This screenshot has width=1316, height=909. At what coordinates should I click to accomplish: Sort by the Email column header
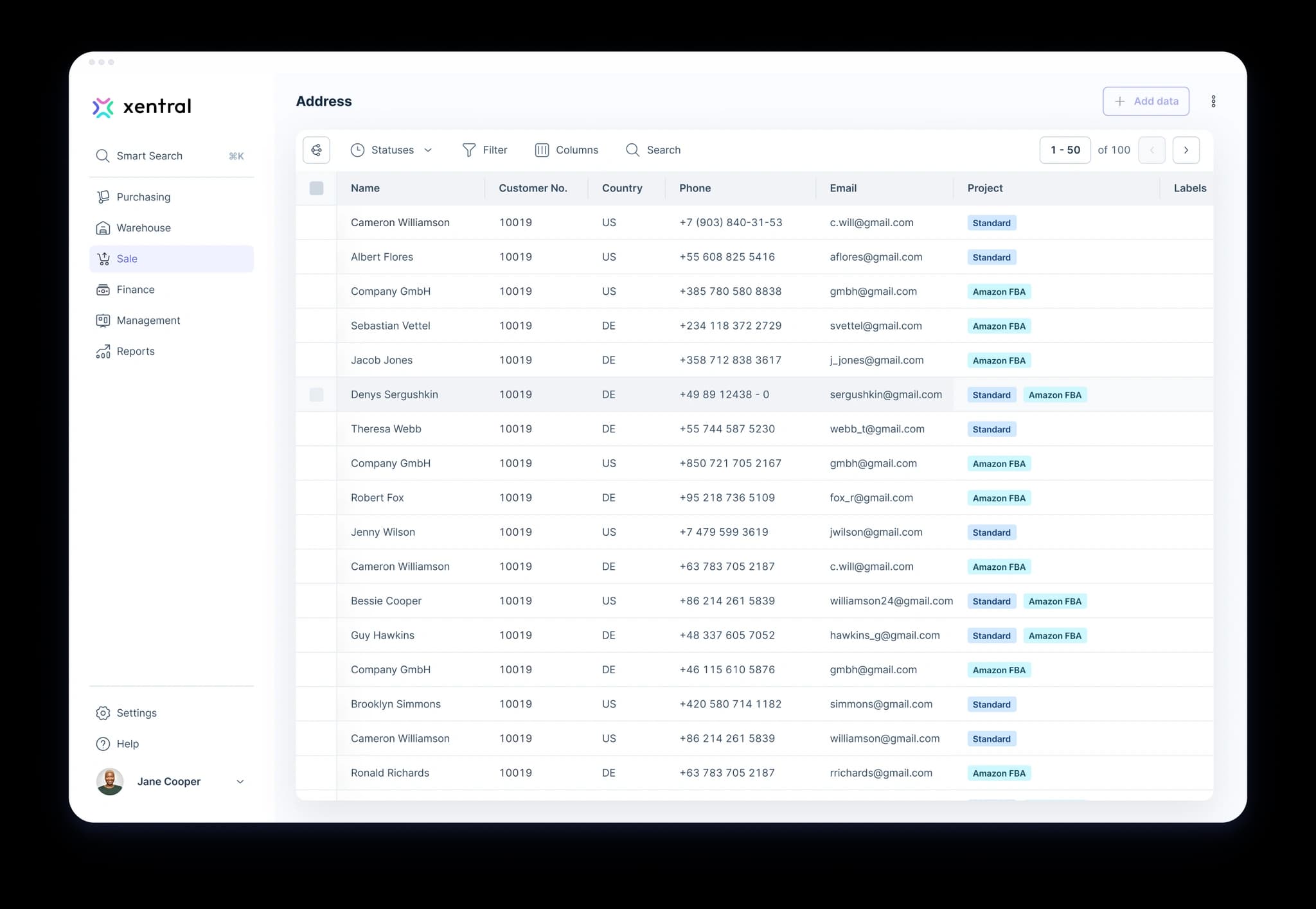tap(843, 188)
